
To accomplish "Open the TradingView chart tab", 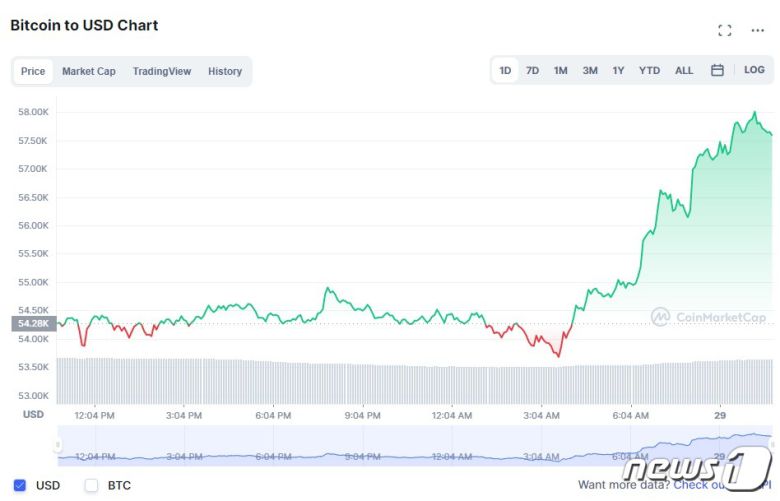I will pos(162,71).
